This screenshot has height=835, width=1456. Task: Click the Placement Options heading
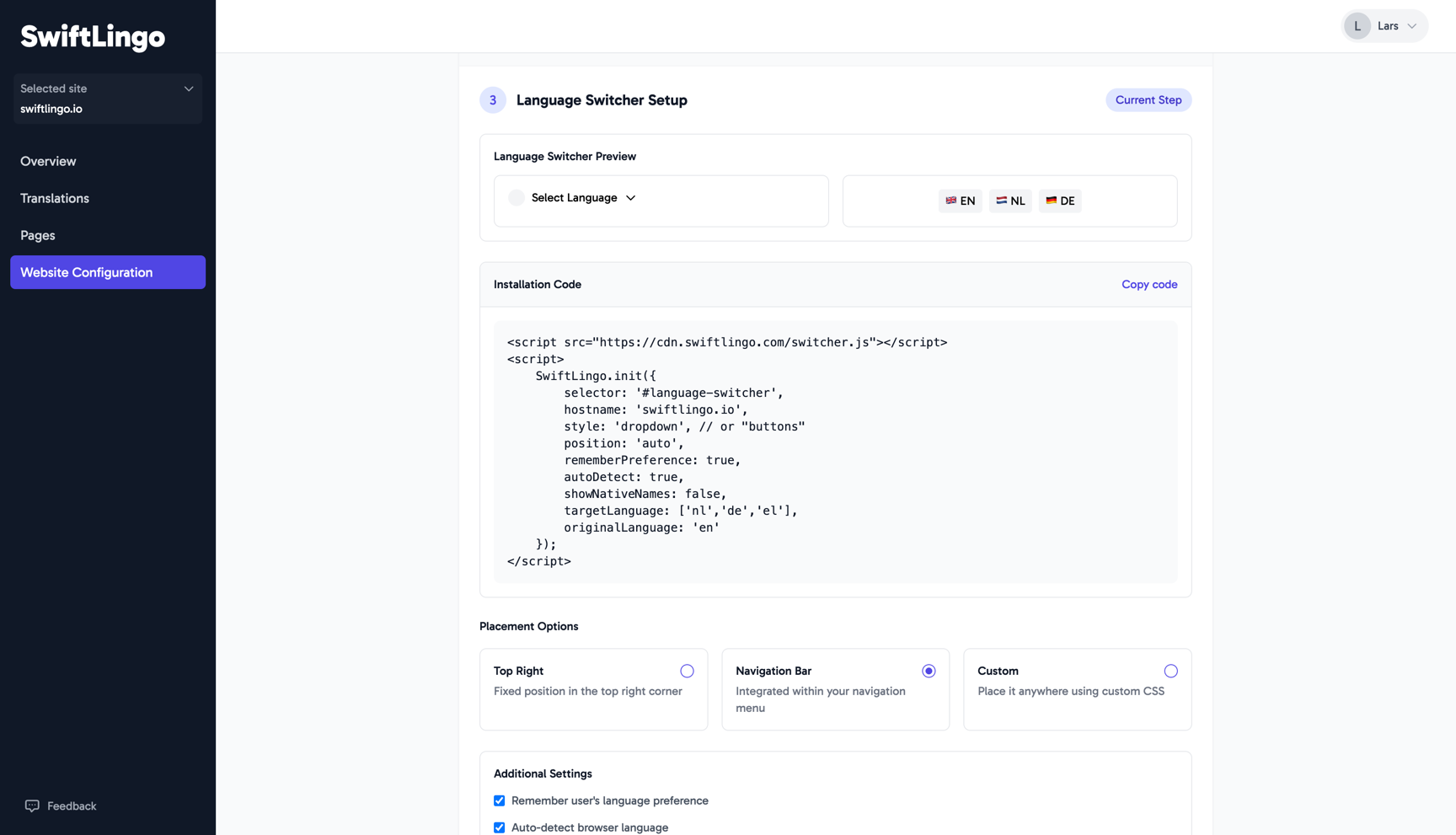click(x=529, y=627)
